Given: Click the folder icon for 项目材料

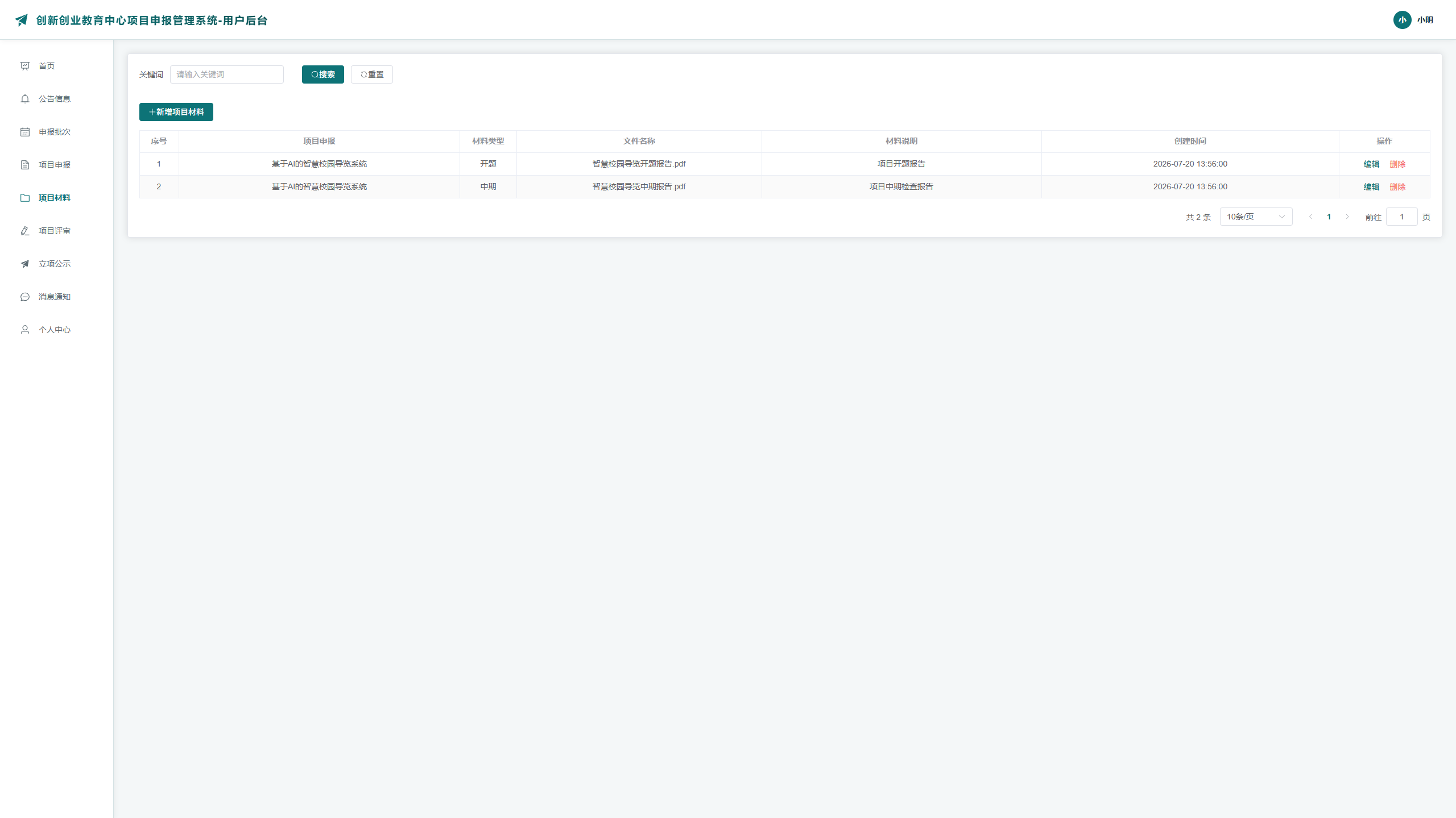Looking at the screenshot, I should click(x=25, y=198).
